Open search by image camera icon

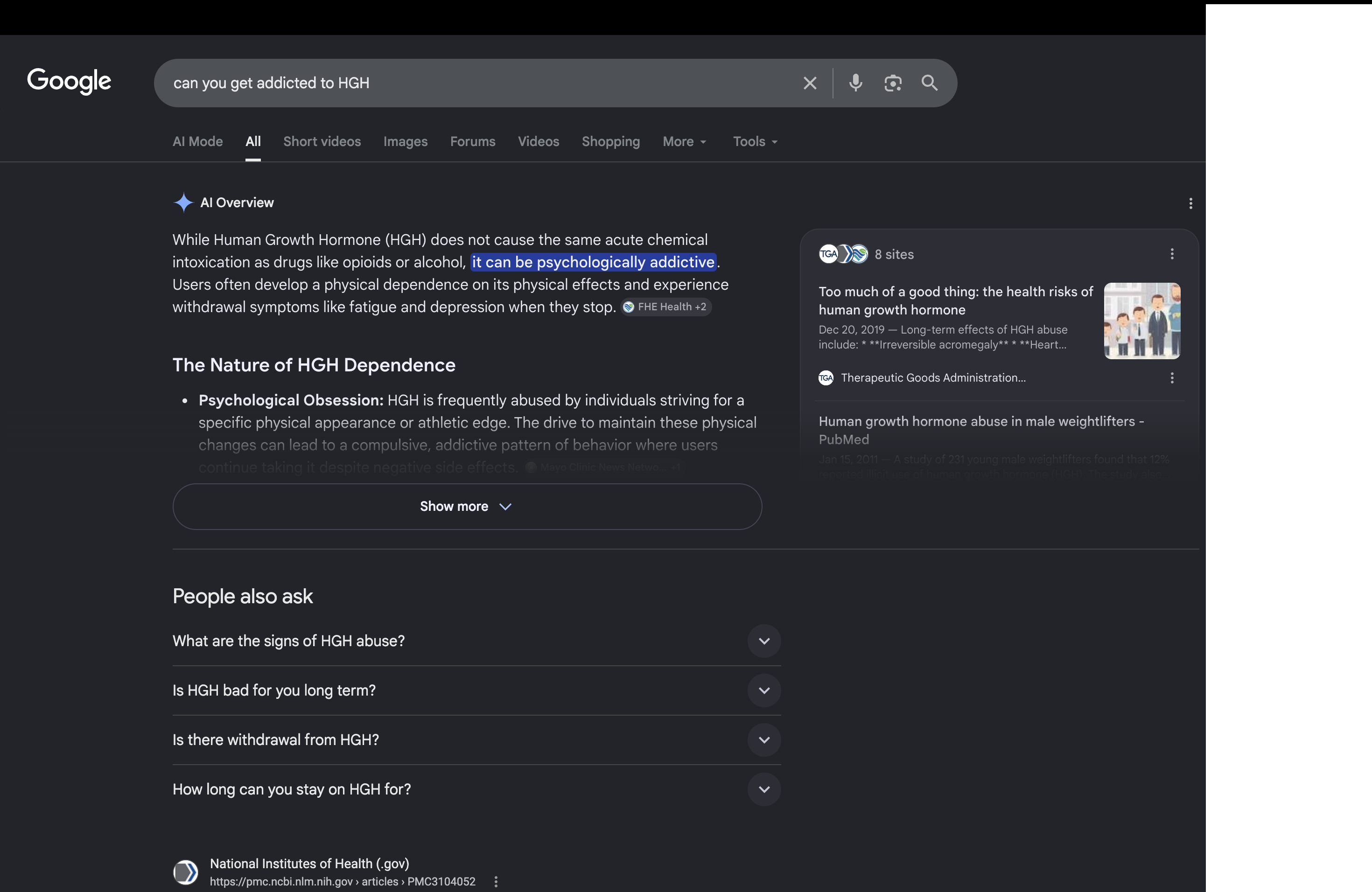coord(893,83)
